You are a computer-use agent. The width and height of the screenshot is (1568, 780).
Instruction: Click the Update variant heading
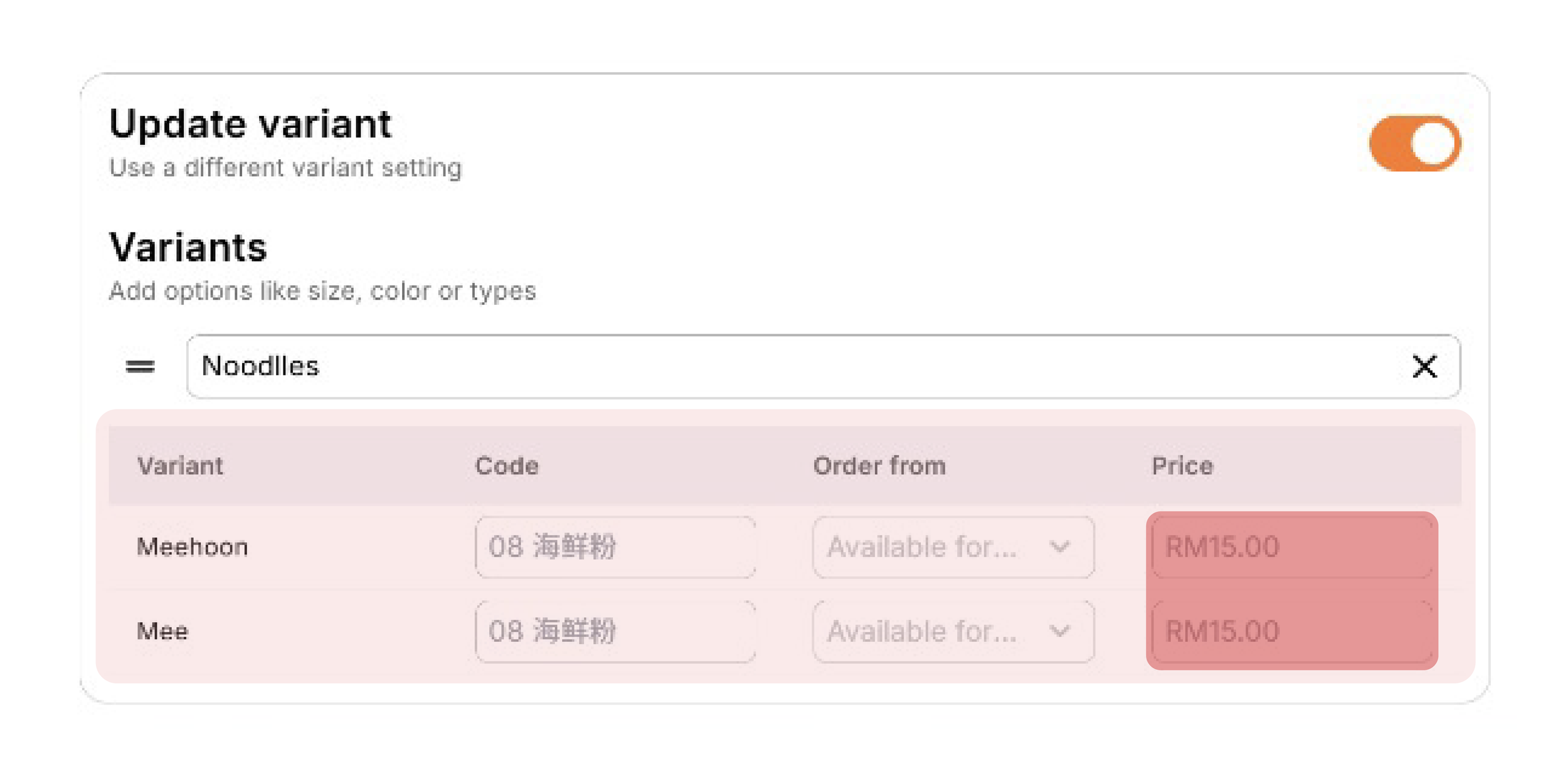[250, 124]
